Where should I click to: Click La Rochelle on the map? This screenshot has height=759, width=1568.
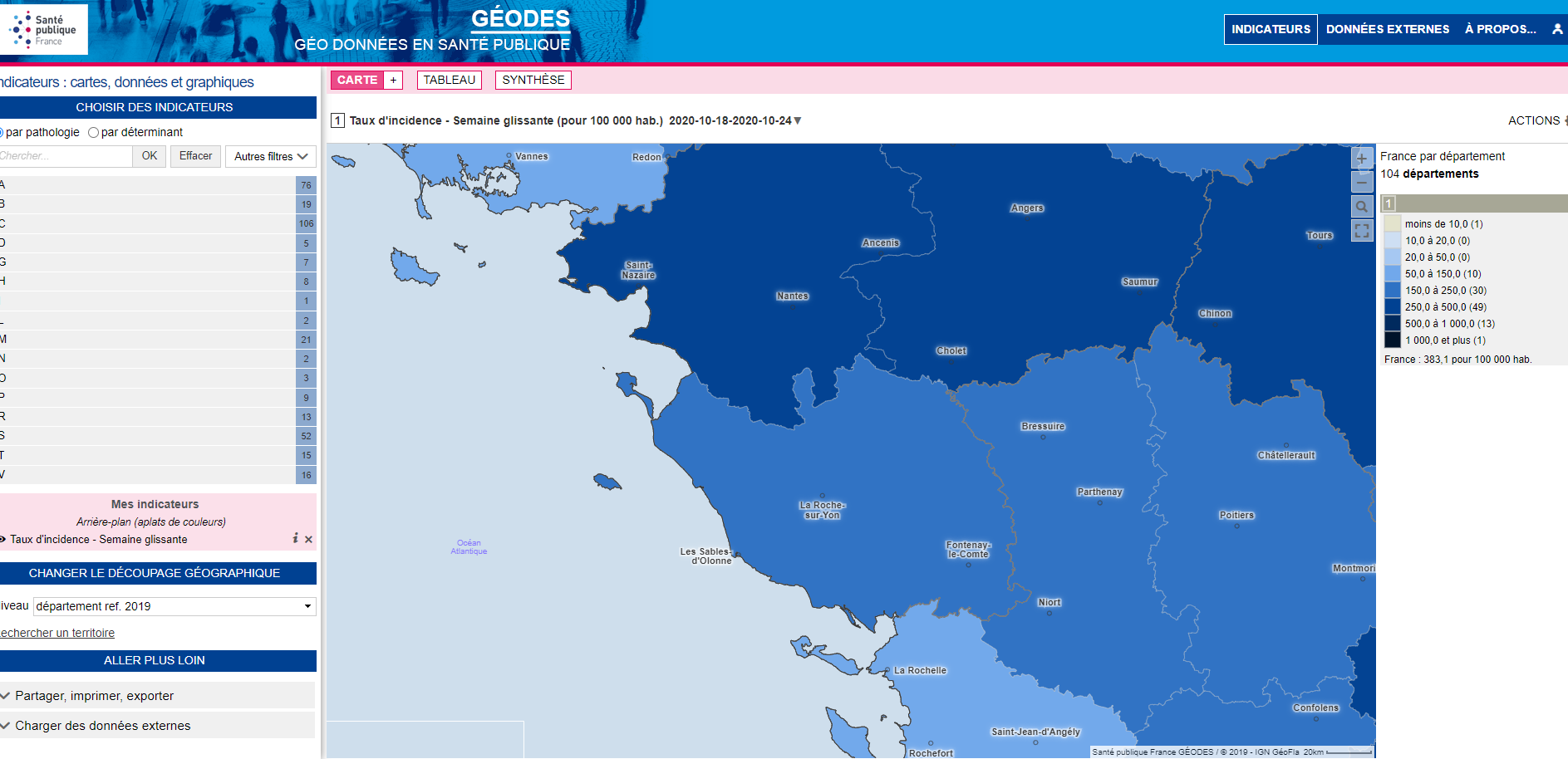[x=920, y=671]
